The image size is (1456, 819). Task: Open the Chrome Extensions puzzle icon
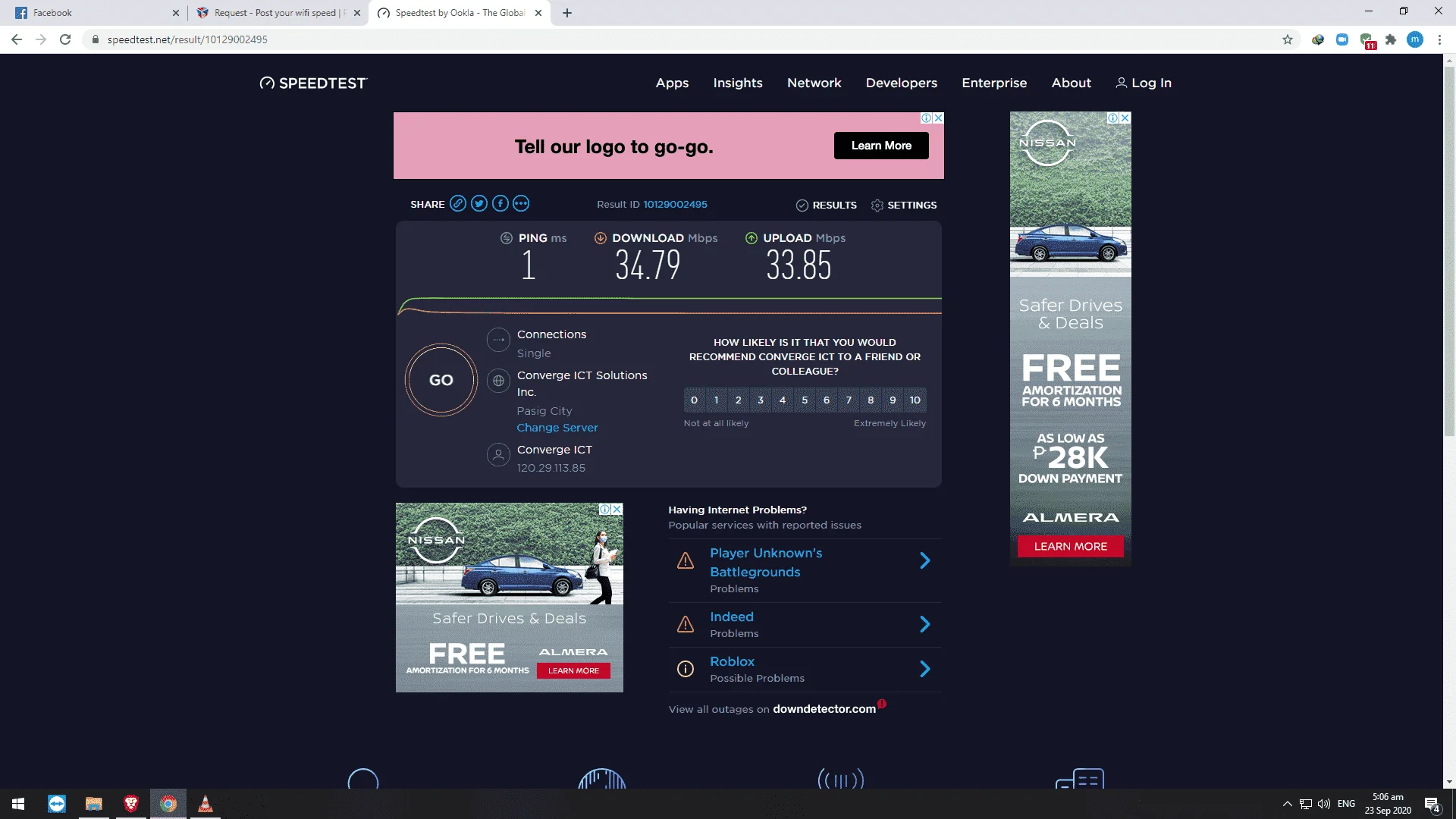(x=1391, y=39)
